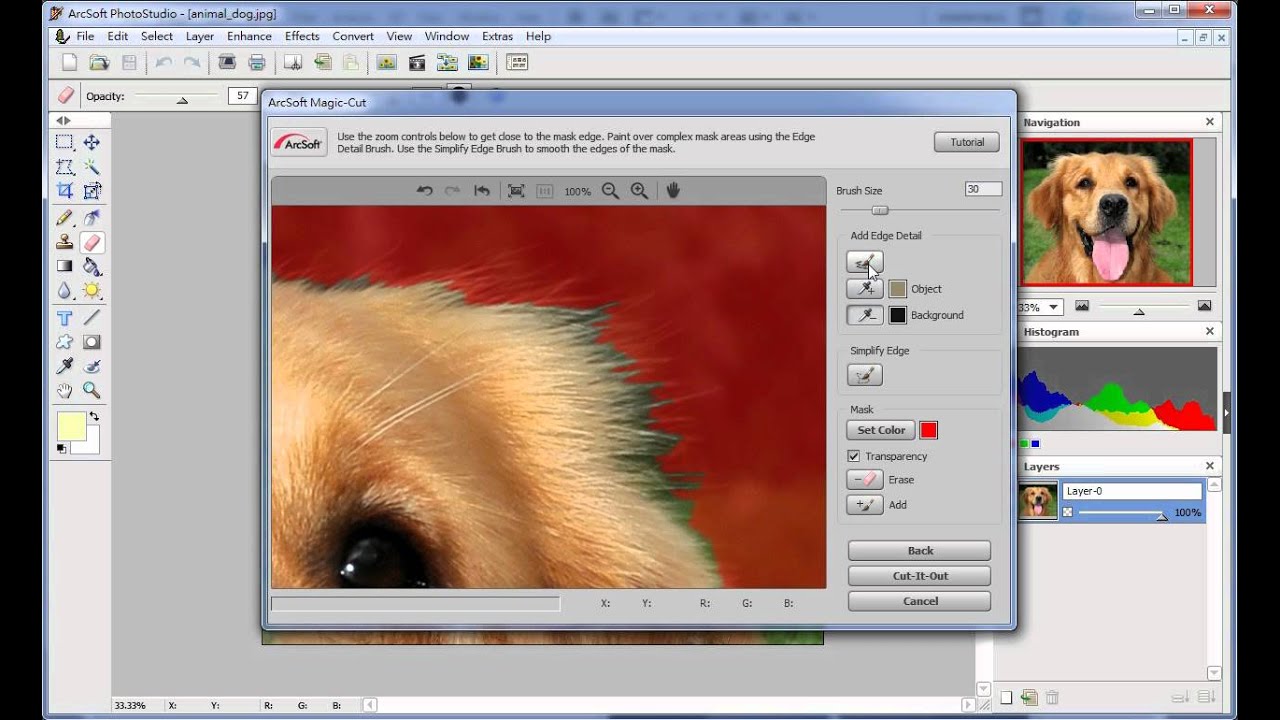Click the Brush Size slider handle

[x=880, y=210]
